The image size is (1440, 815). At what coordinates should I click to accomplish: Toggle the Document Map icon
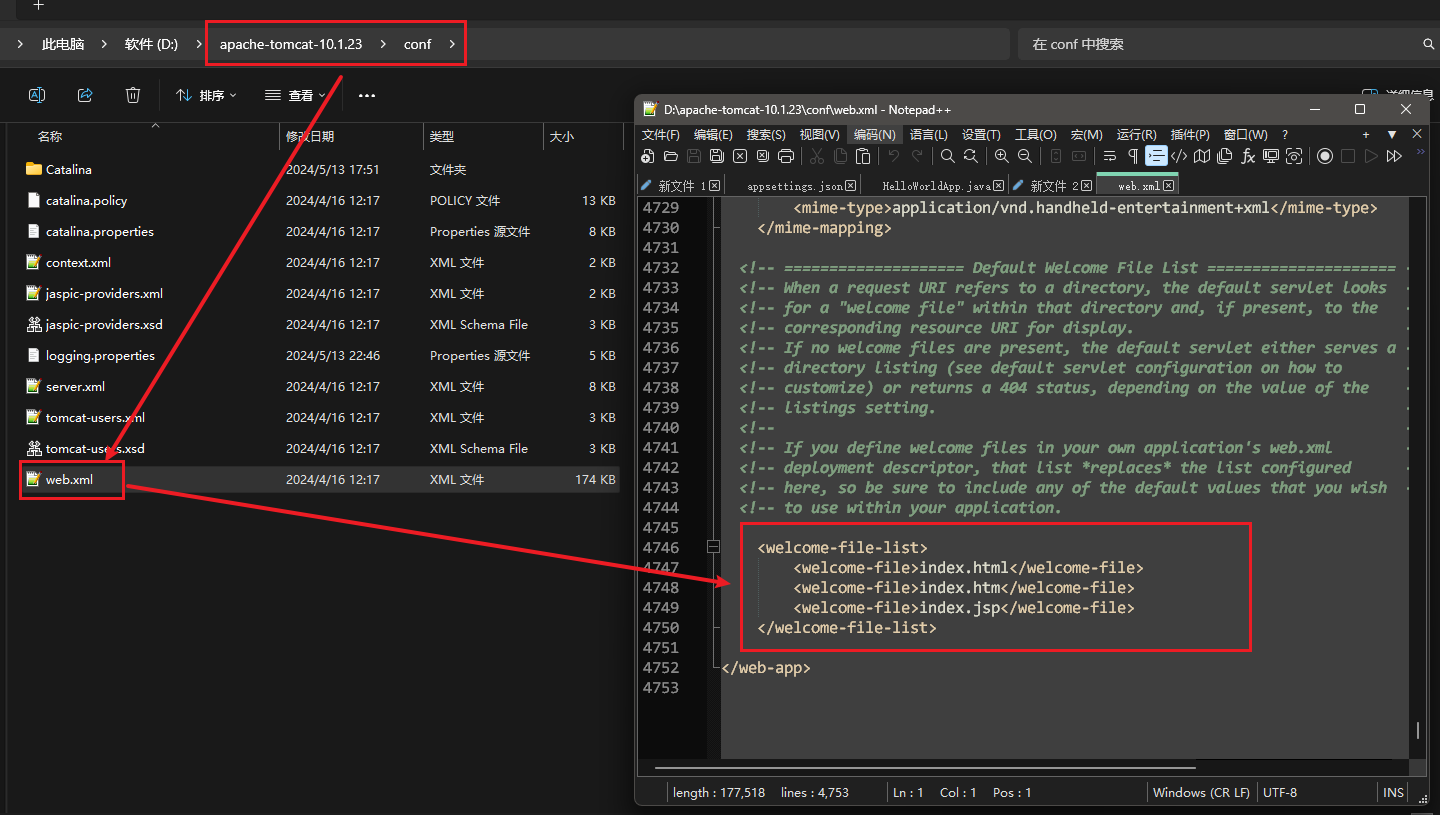point(1202,156)
